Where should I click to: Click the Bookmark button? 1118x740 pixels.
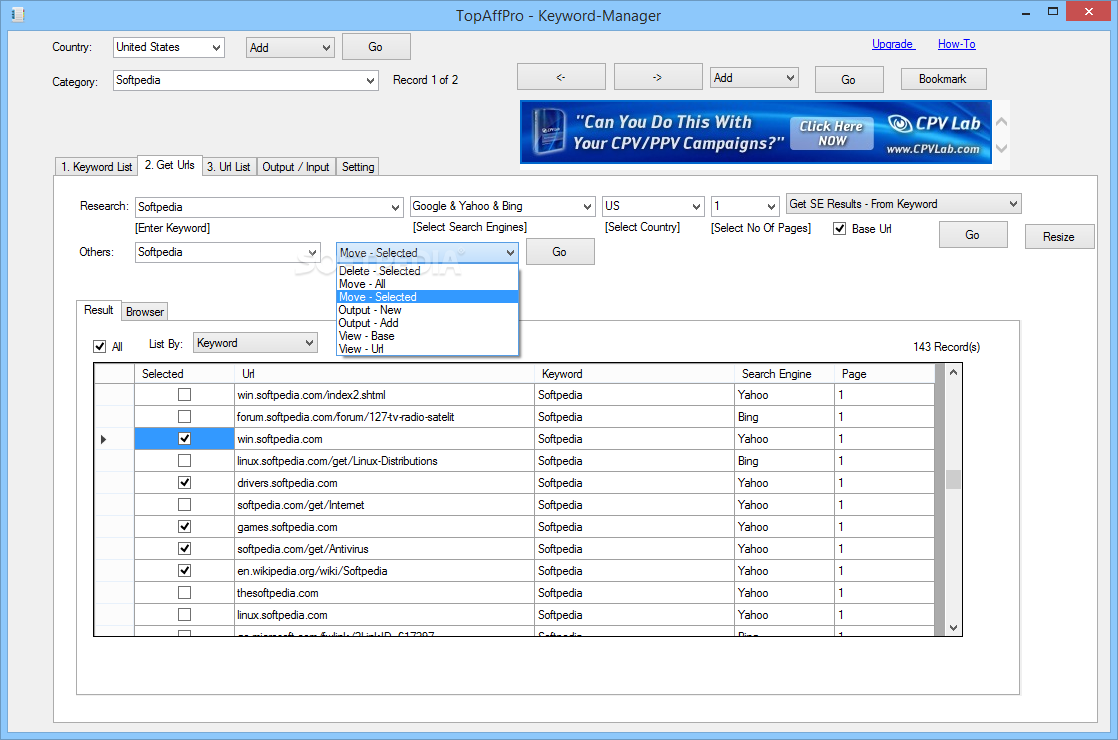[x=943, y=79]
